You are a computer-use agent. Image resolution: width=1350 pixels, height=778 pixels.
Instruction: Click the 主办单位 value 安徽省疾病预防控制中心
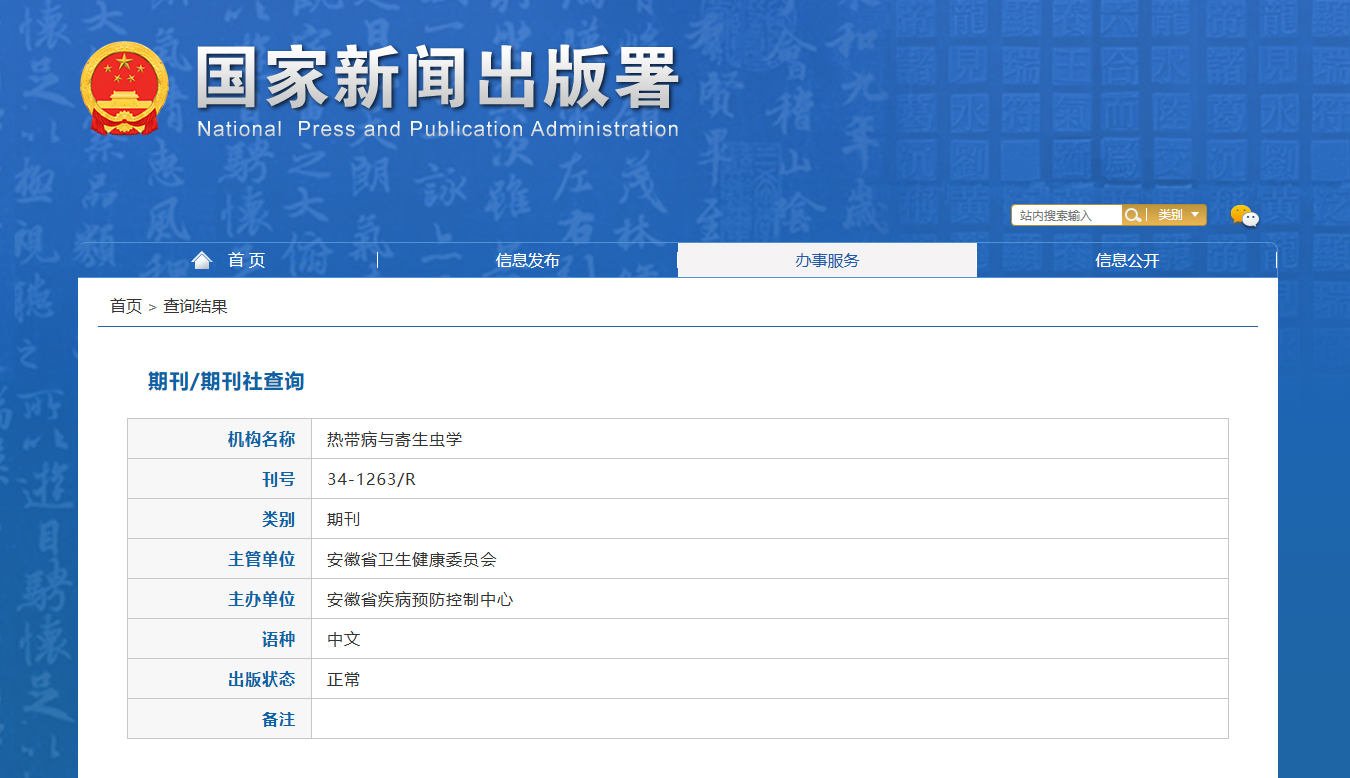point(420,599)
